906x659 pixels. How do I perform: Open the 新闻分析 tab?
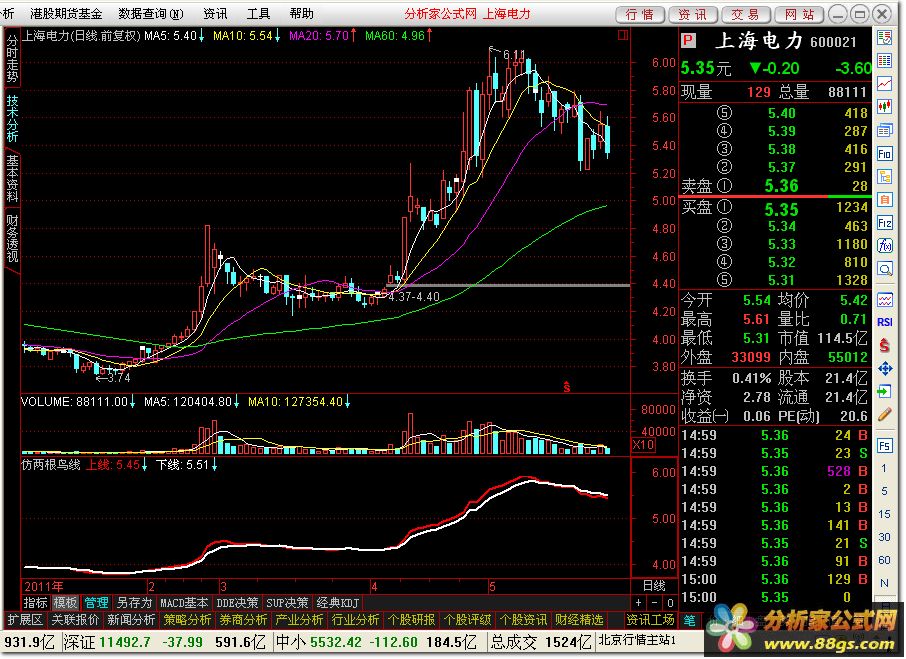pos(131,620)
